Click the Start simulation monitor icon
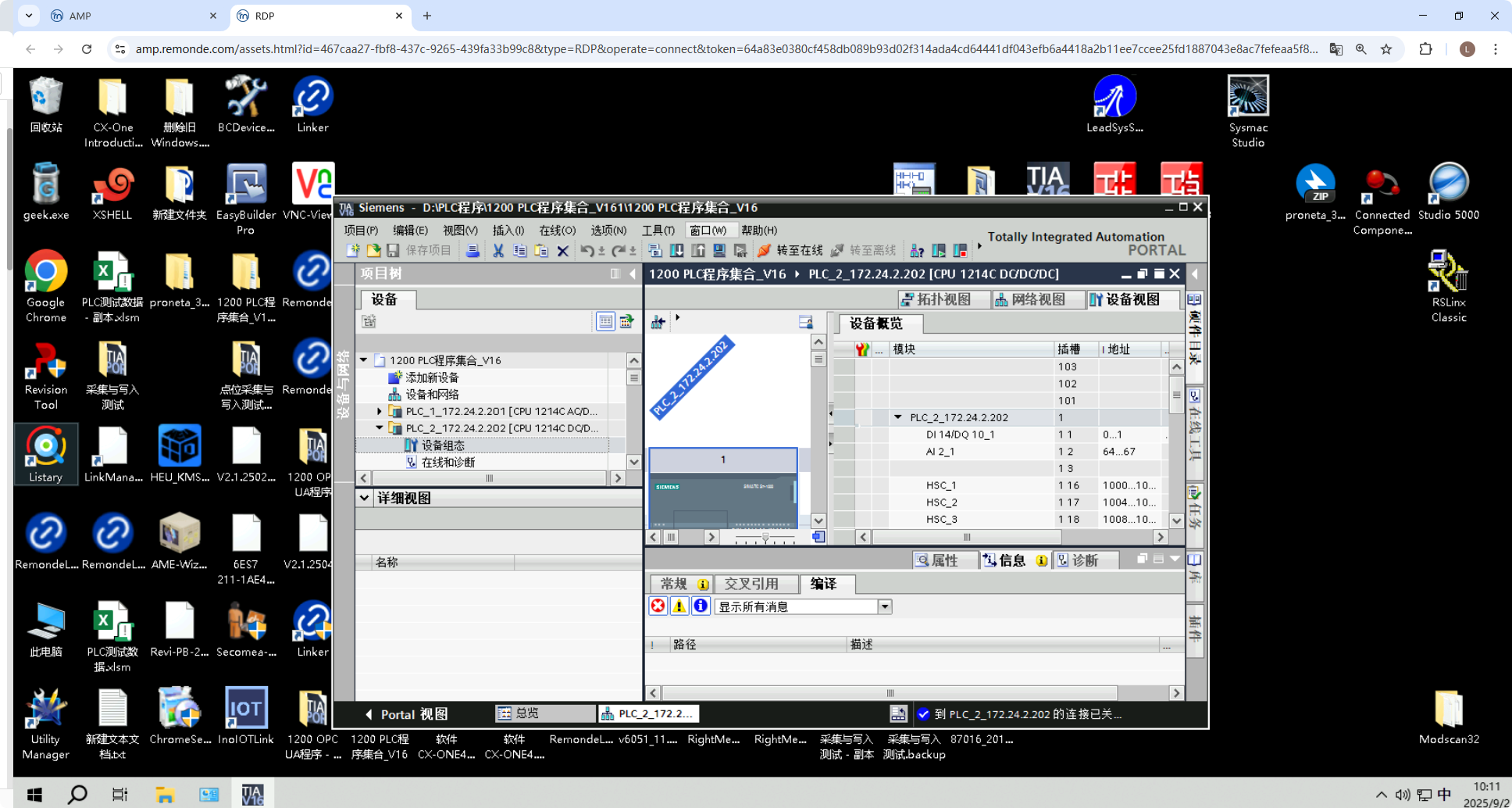This screenshot has height=808, width=1512. [719, 251]
